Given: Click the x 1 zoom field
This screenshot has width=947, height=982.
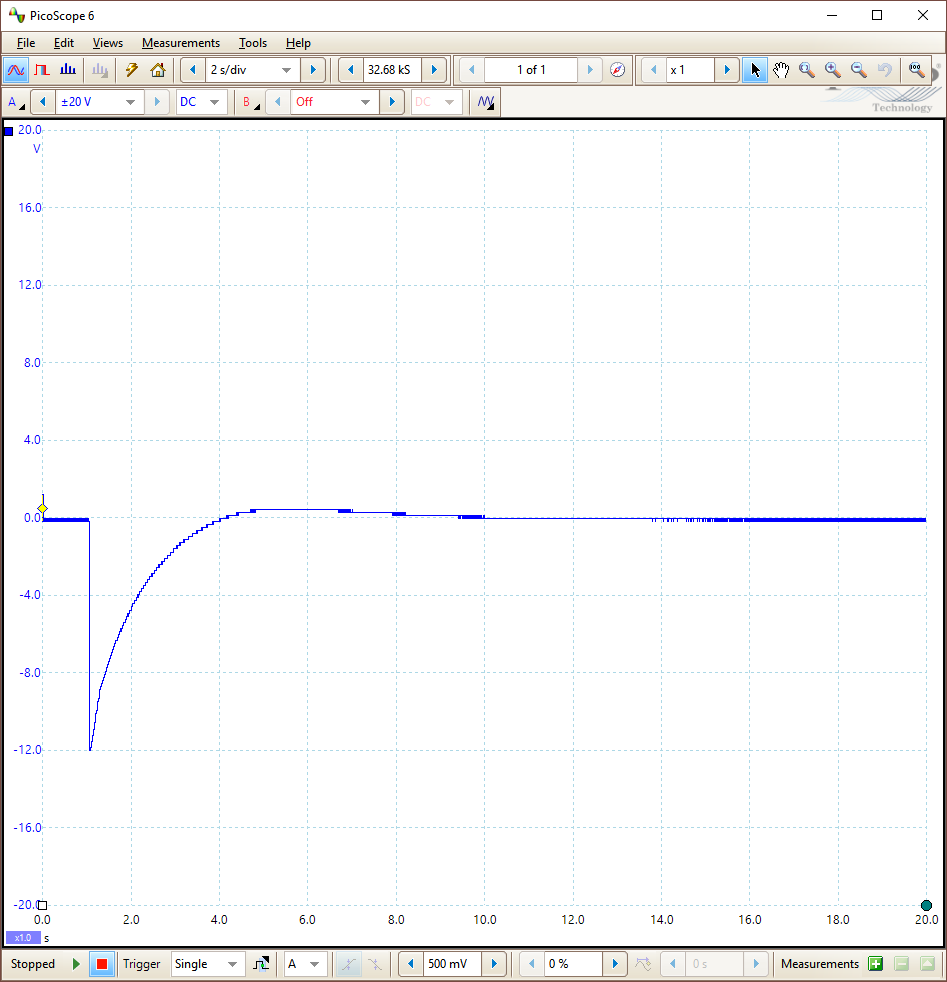Looking at the screenshot, I should point(690,70).
